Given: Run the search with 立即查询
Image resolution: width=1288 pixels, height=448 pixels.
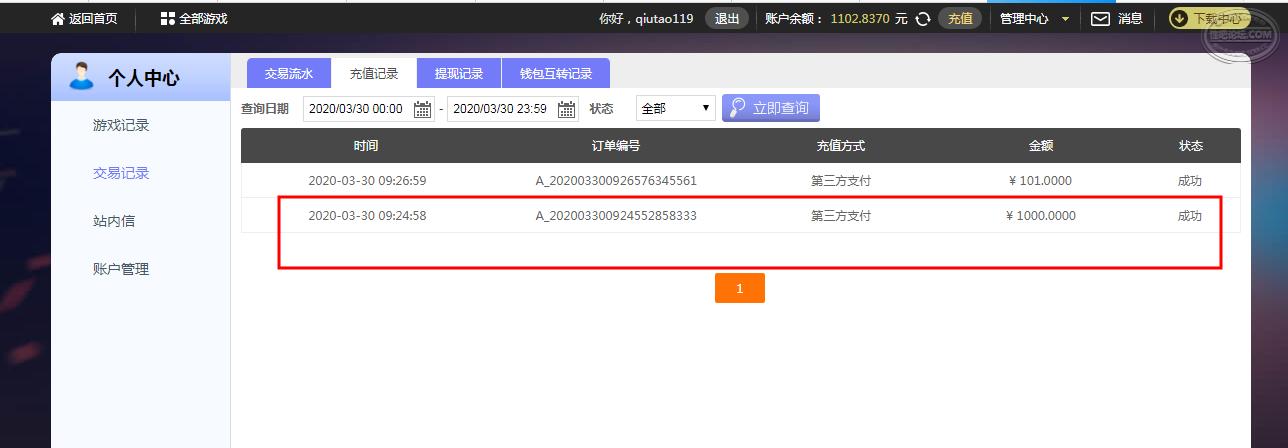Looking at the screenshot, I should (771, 108).
